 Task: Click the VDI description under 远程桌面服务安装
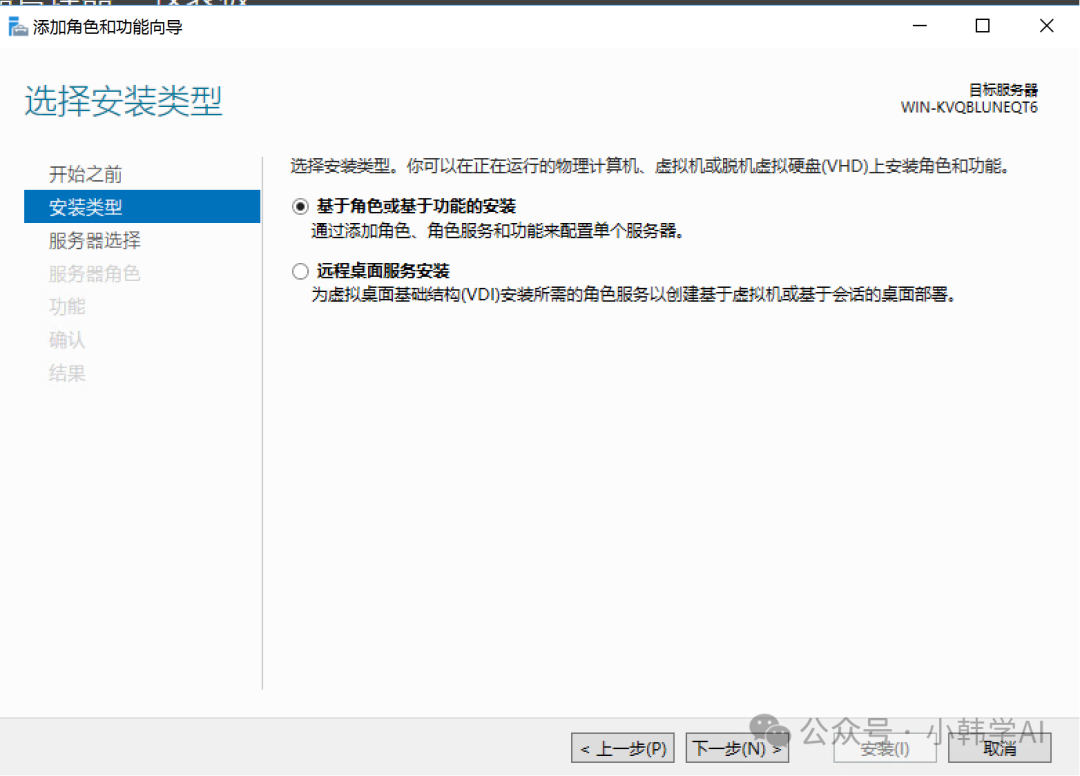633,296
